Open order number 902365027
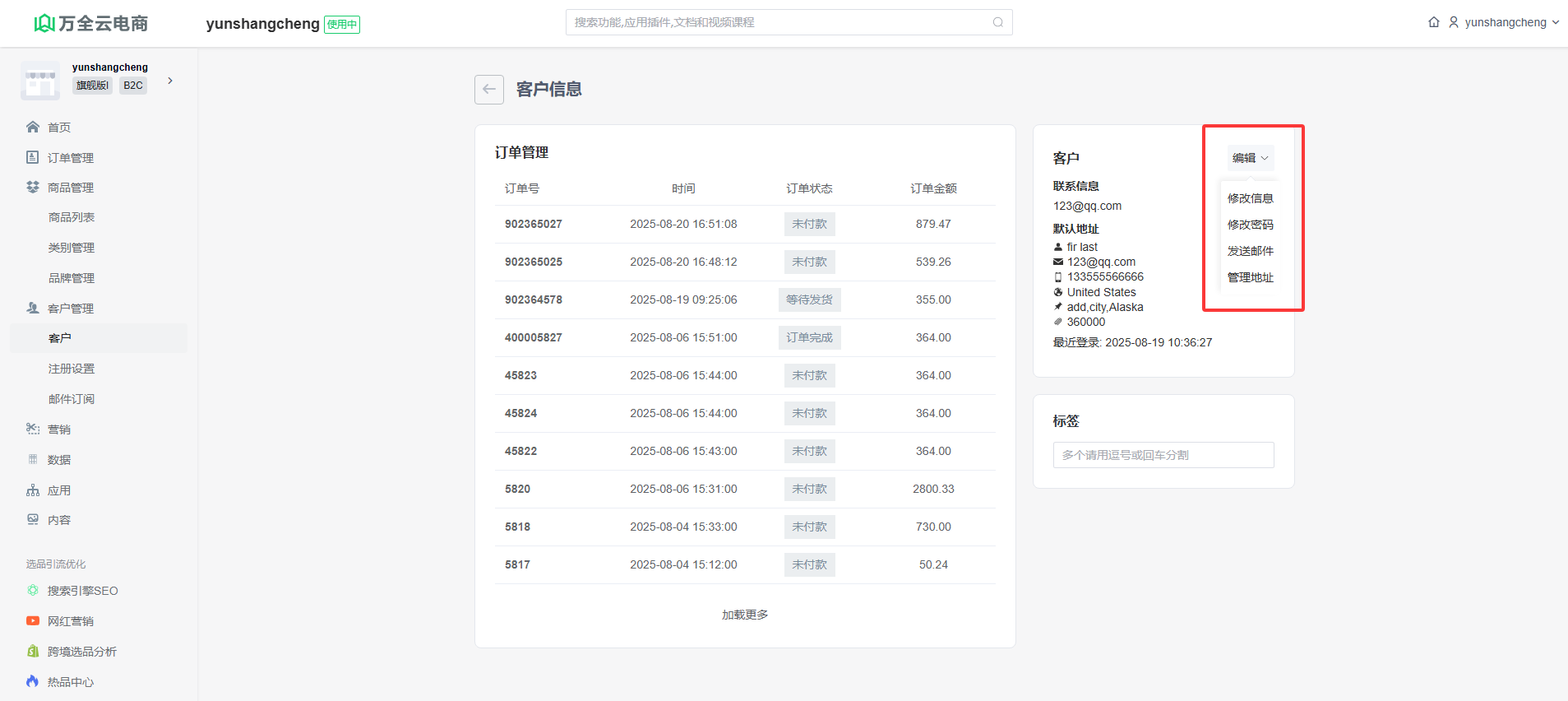 [x=533, y=224]
